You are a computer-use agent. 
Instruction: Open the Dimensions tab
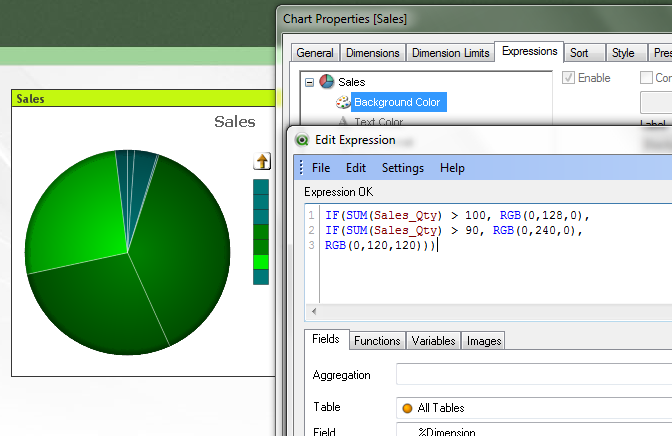point(373,53)
